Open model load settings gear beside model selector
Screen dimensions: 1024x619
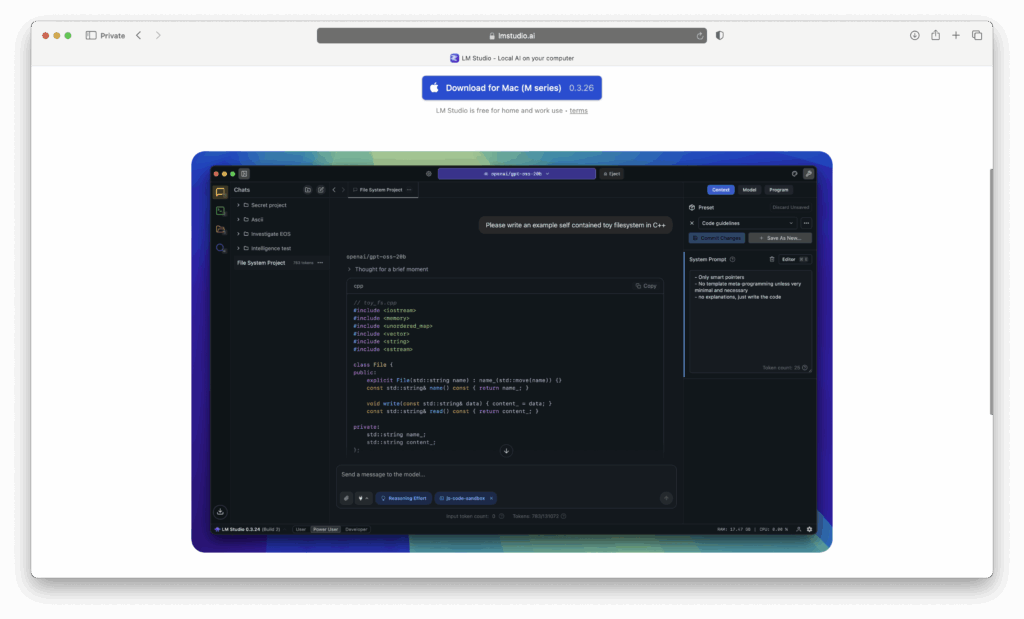pos(428,174)
